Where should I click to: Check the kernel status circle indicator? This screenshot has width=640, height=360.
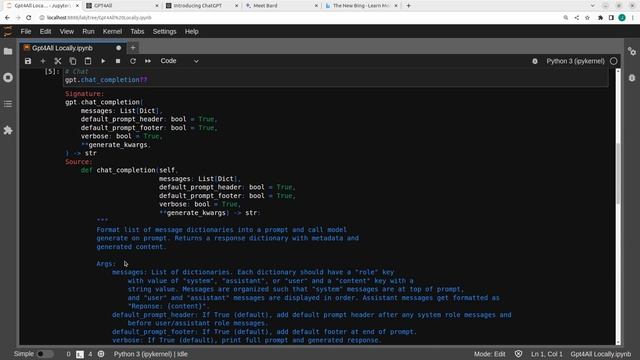click(613, 61)
